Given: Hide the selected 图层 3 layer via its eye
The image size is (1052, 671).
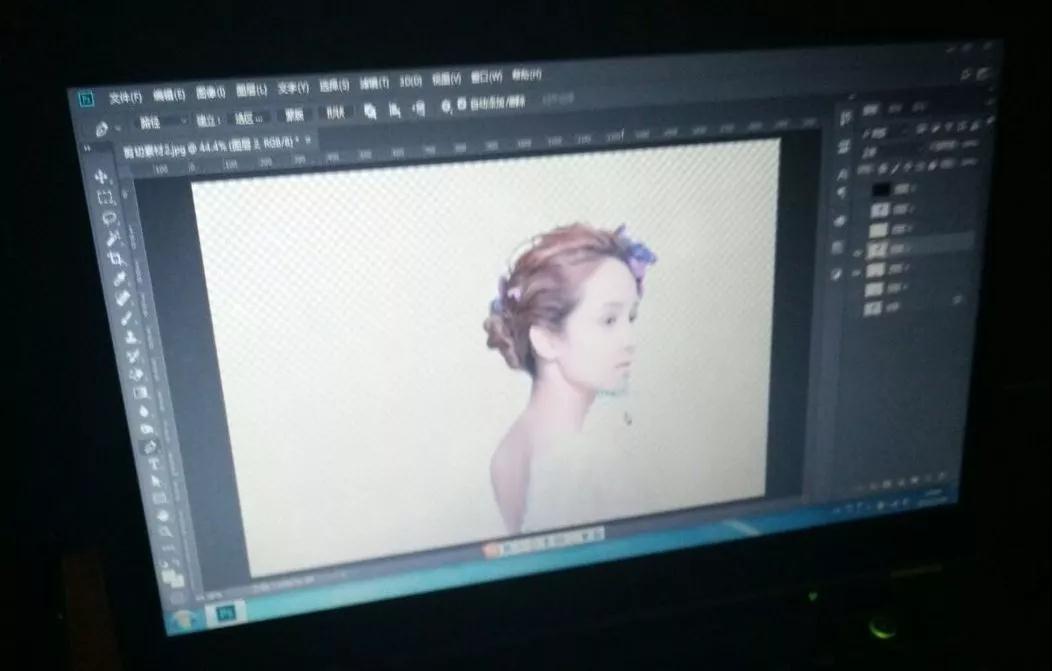Looking at the screenshot, I should pos(857,252).
